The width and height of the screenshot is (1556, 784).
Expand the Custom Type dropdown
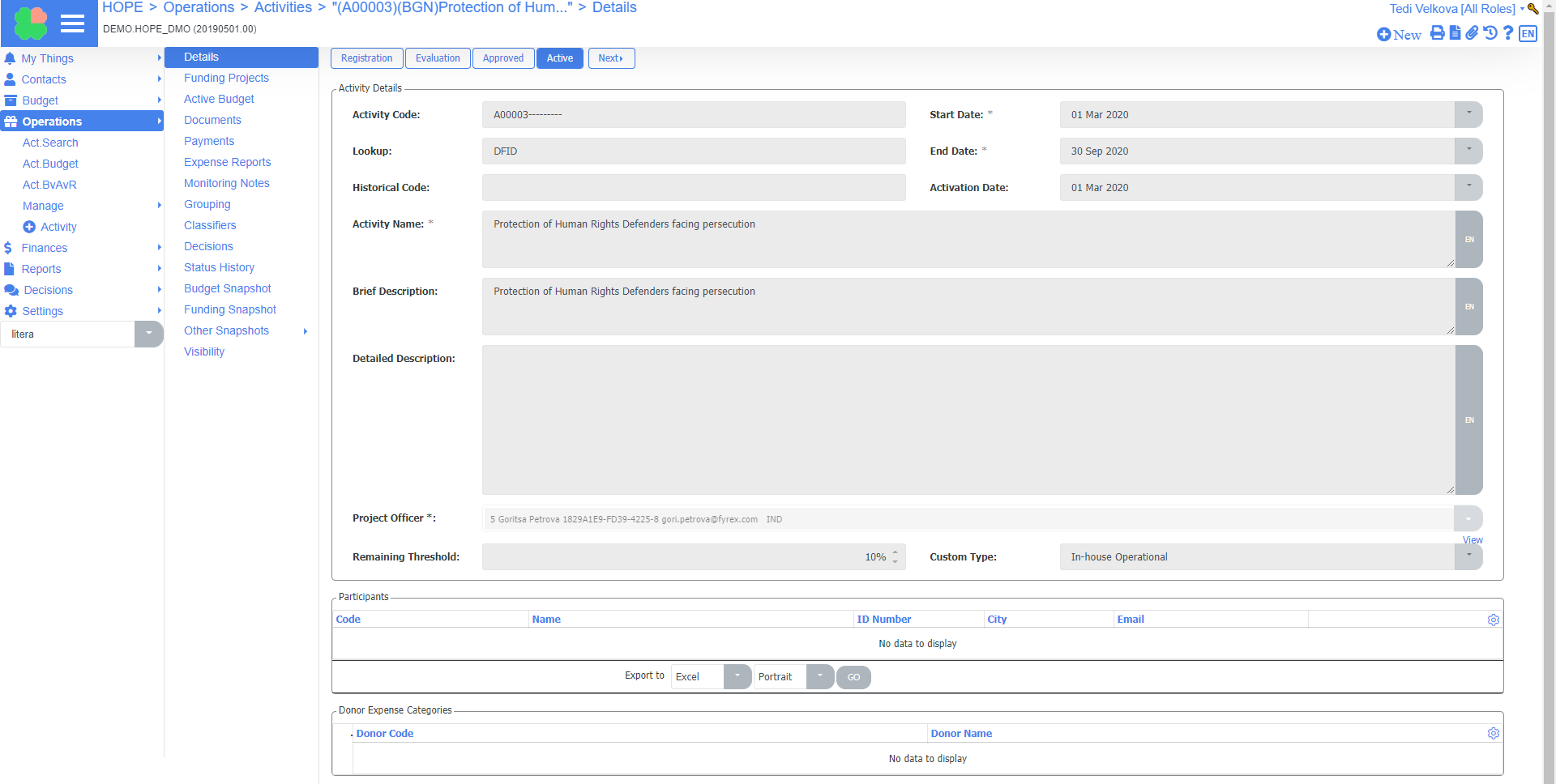click(1468, 556)
